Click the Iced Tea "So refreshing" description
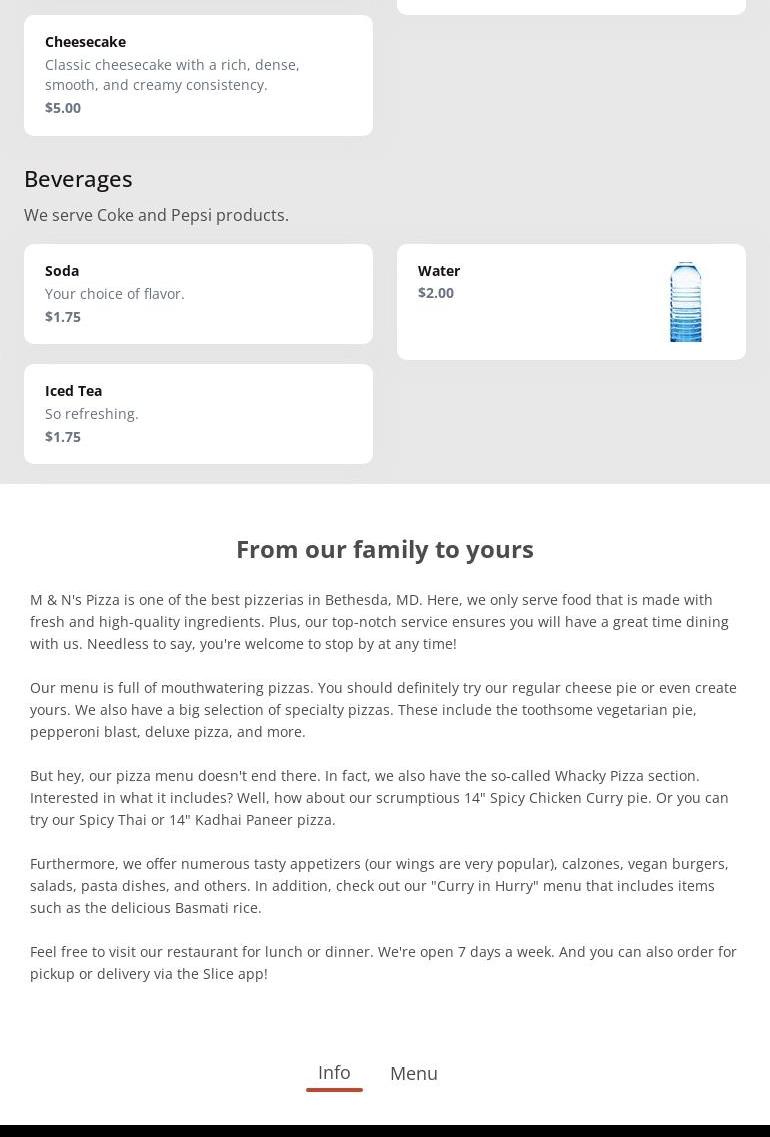The height and width of the screenshot is (1137, 770). (92, 414)
